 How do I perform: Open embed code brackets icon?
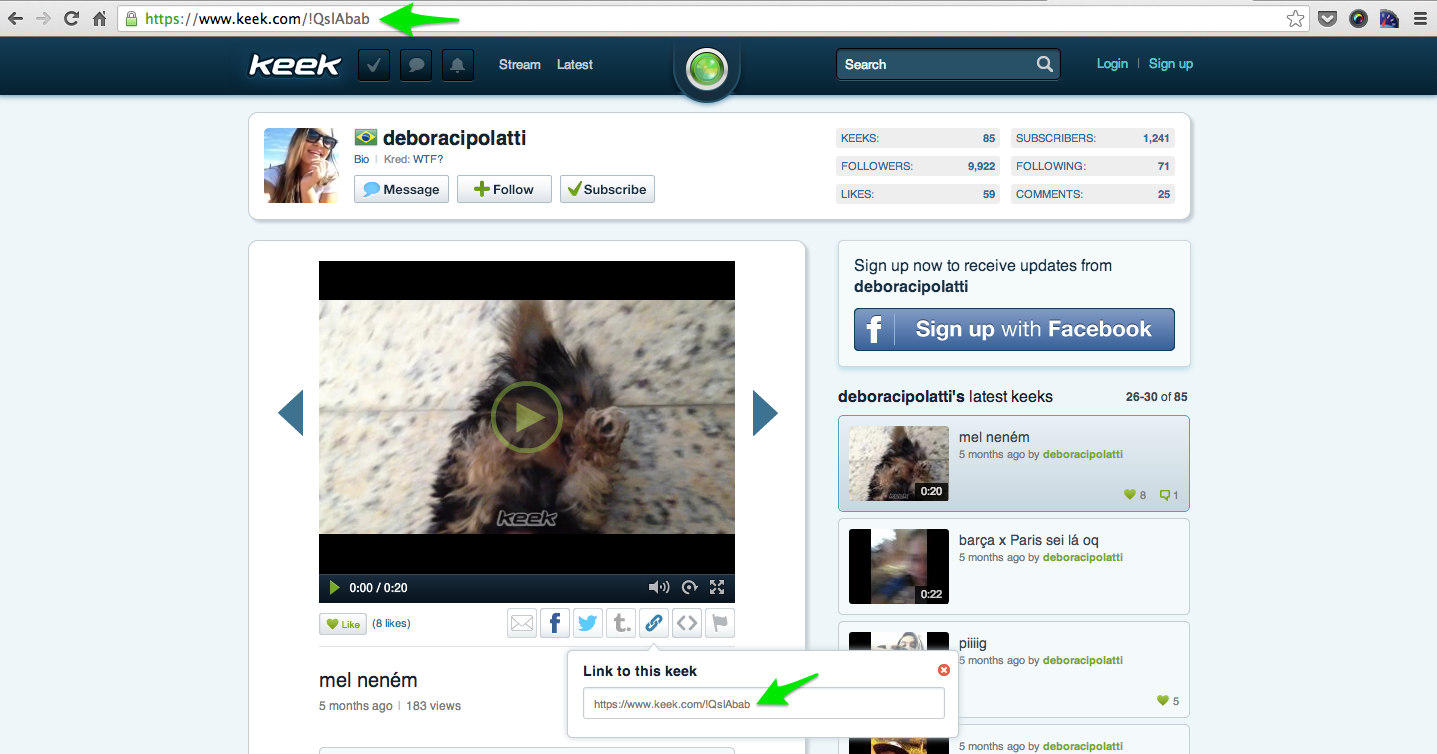[x=686, y=624]
